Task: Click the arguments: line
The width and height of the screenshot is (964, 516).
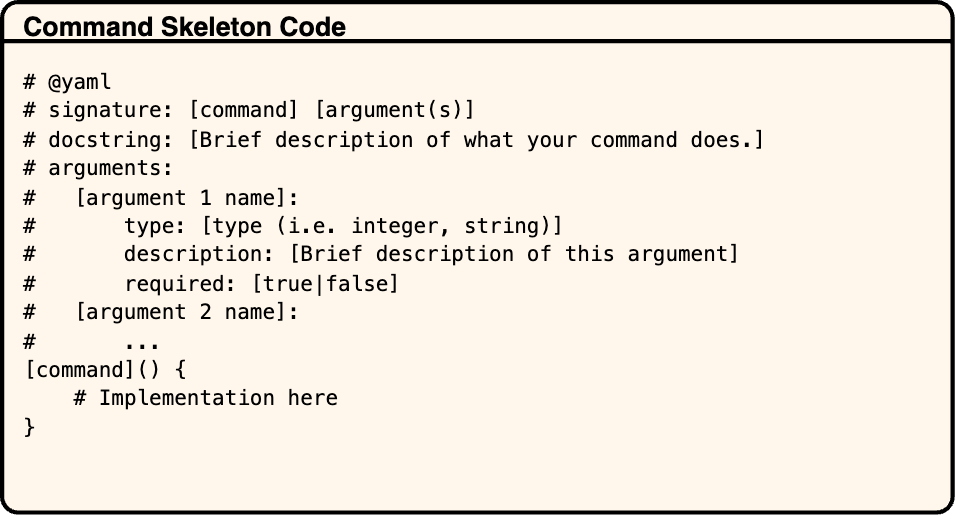Action: 98,168
